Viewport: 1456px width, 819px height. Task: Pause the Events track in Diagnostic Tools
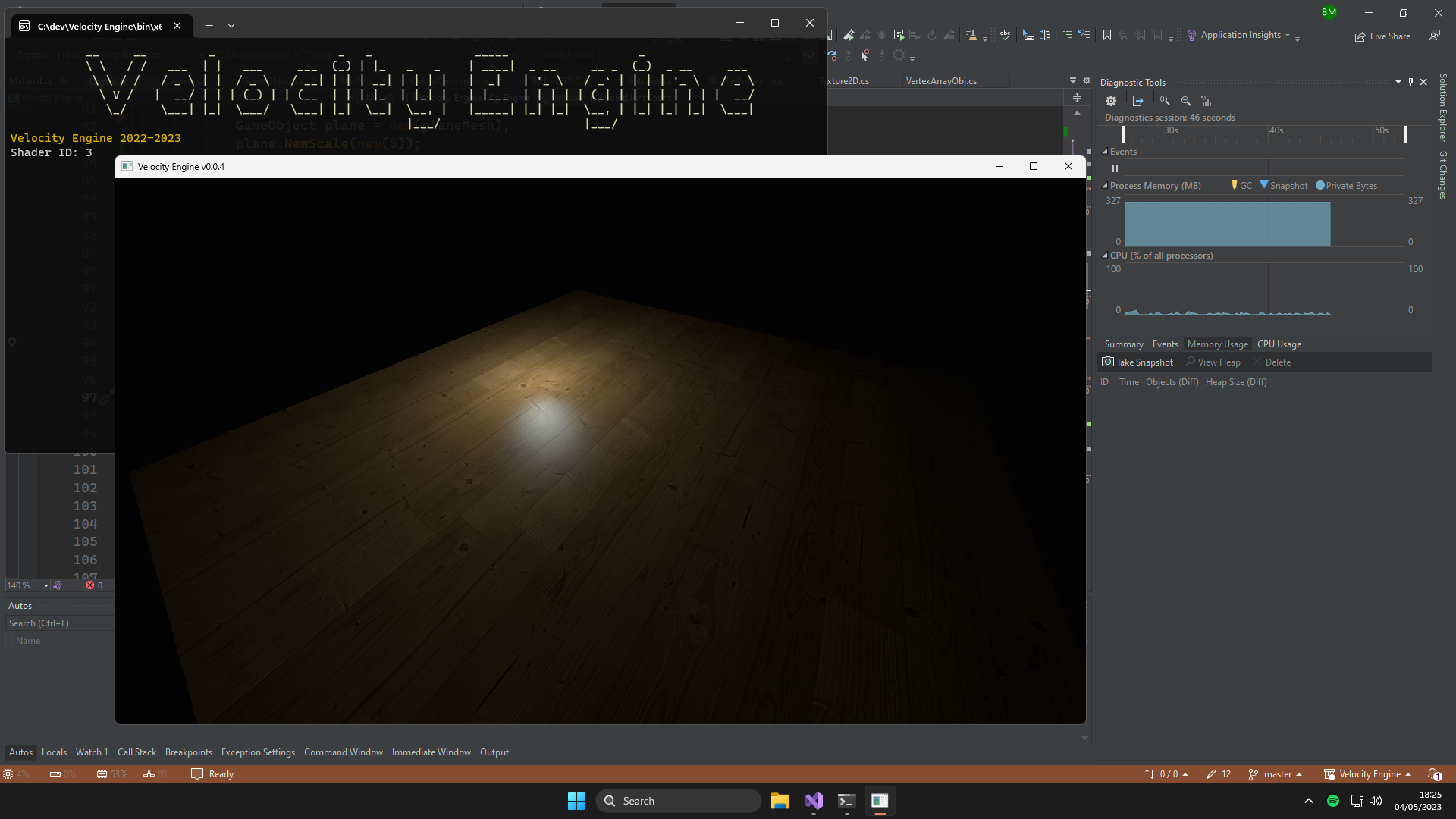[1115, 168]
